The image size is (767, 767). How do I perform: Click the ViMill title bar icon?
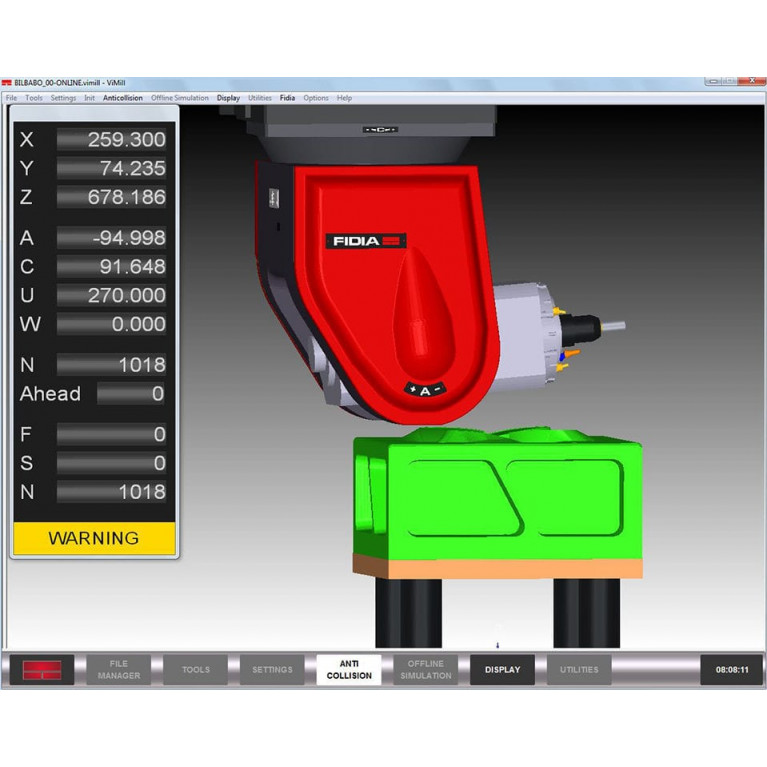click(x=6, y=83)
